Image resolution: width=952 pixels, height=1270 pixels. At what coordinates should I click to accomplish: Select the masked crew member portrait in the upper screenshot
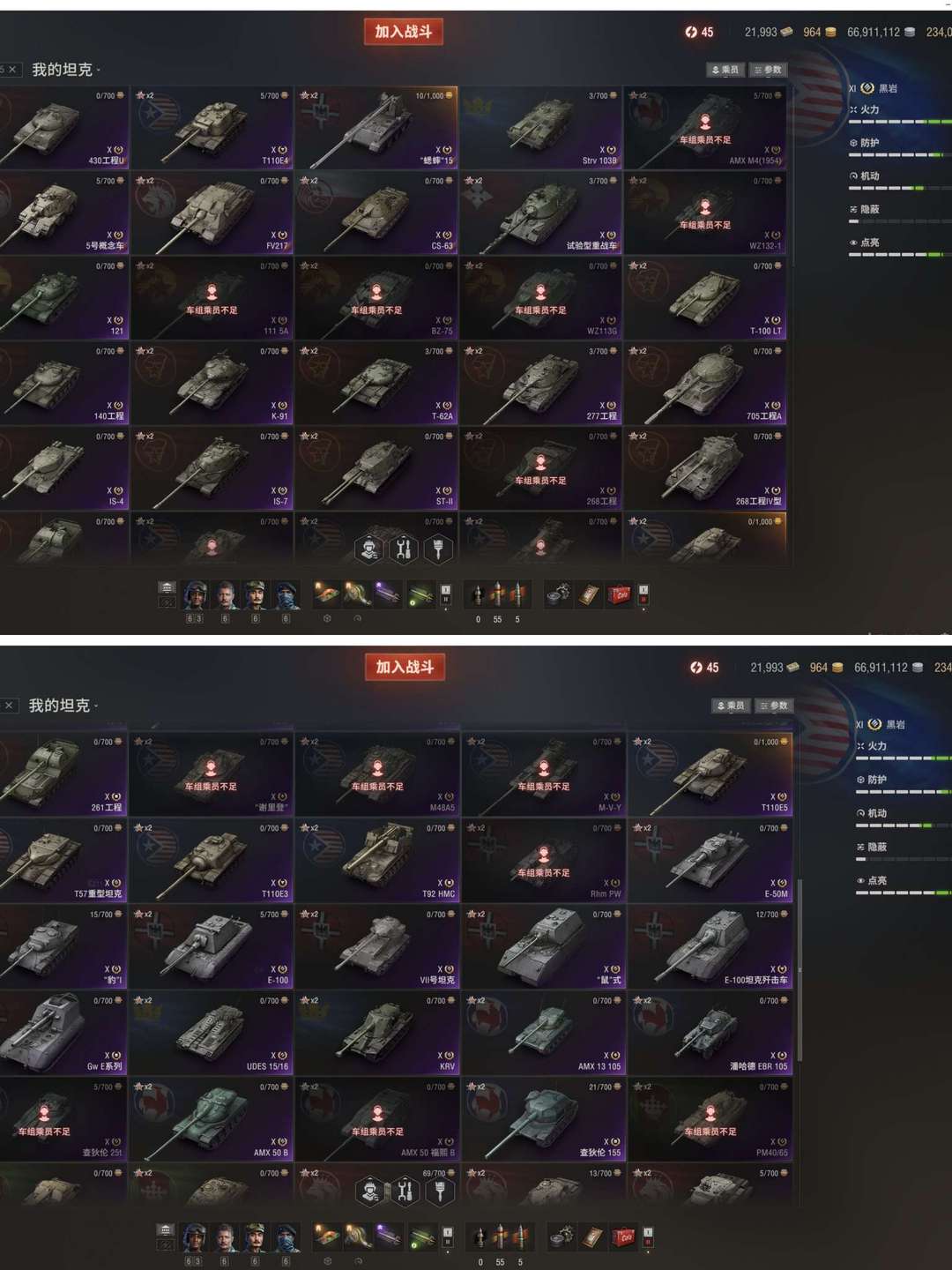[x=286, y=596]
